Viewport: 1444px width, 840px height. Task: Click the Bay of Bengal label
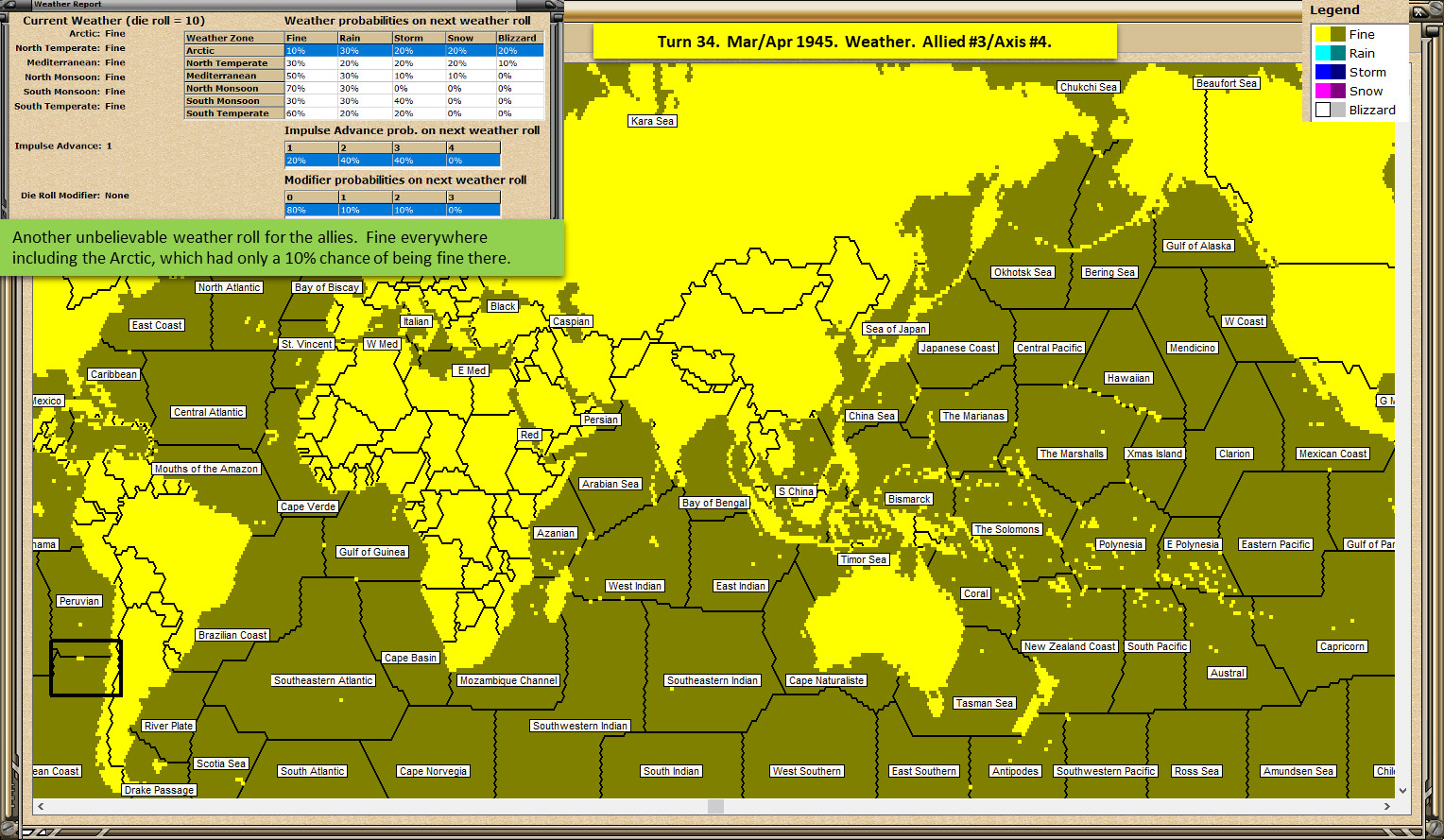click(x=714, y=503)
